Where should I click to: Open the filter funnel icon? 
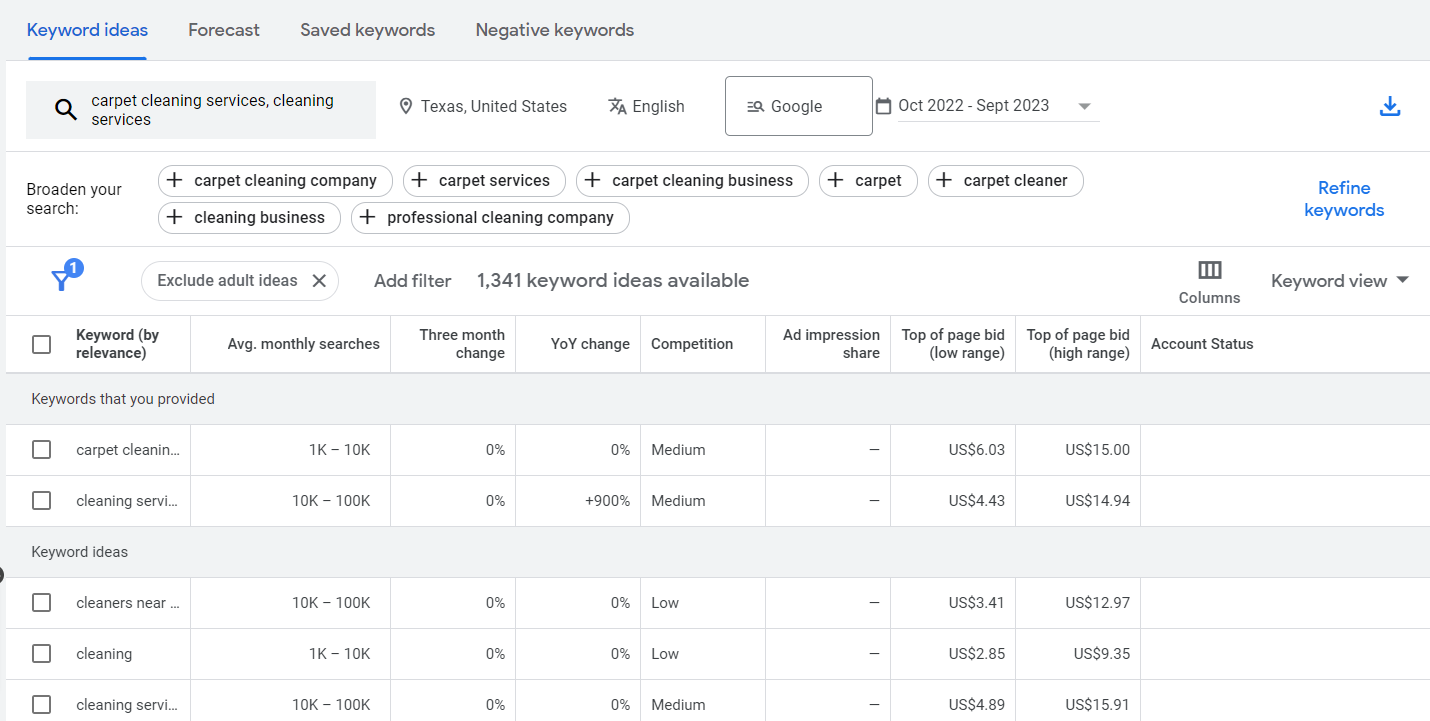(x=63, y=280)
